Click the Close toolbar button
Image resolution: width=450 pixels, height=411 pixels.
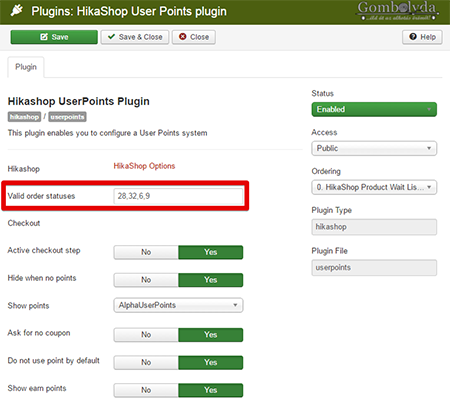click(x=194, y=37)
